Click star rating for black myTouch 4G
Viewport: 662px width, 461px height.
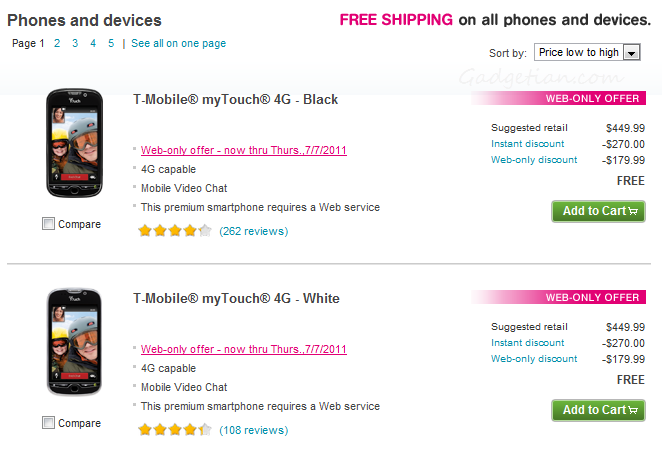[x=175, y=231]
